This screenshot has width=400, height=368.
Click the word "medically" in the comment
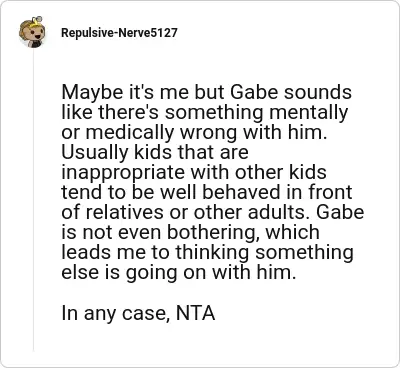pyautogui.click(x=130, y=133)
